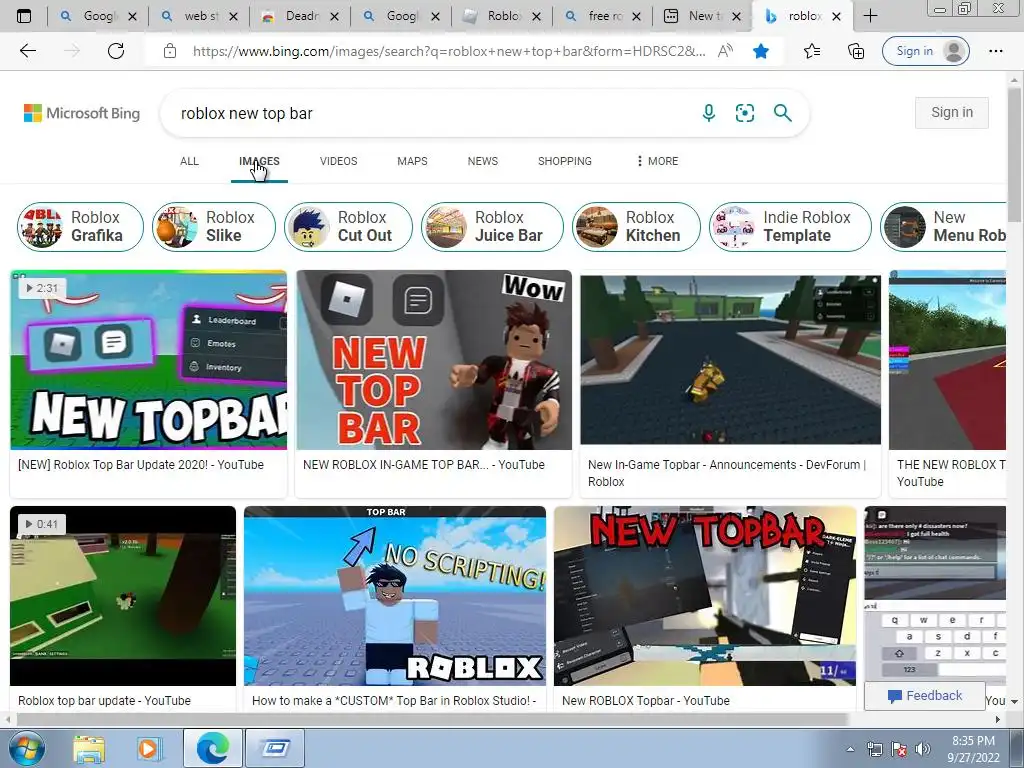Click the taskbar clock showing 8:35 PM
This screenshot has height=768, width=1024.
(973, 749)
